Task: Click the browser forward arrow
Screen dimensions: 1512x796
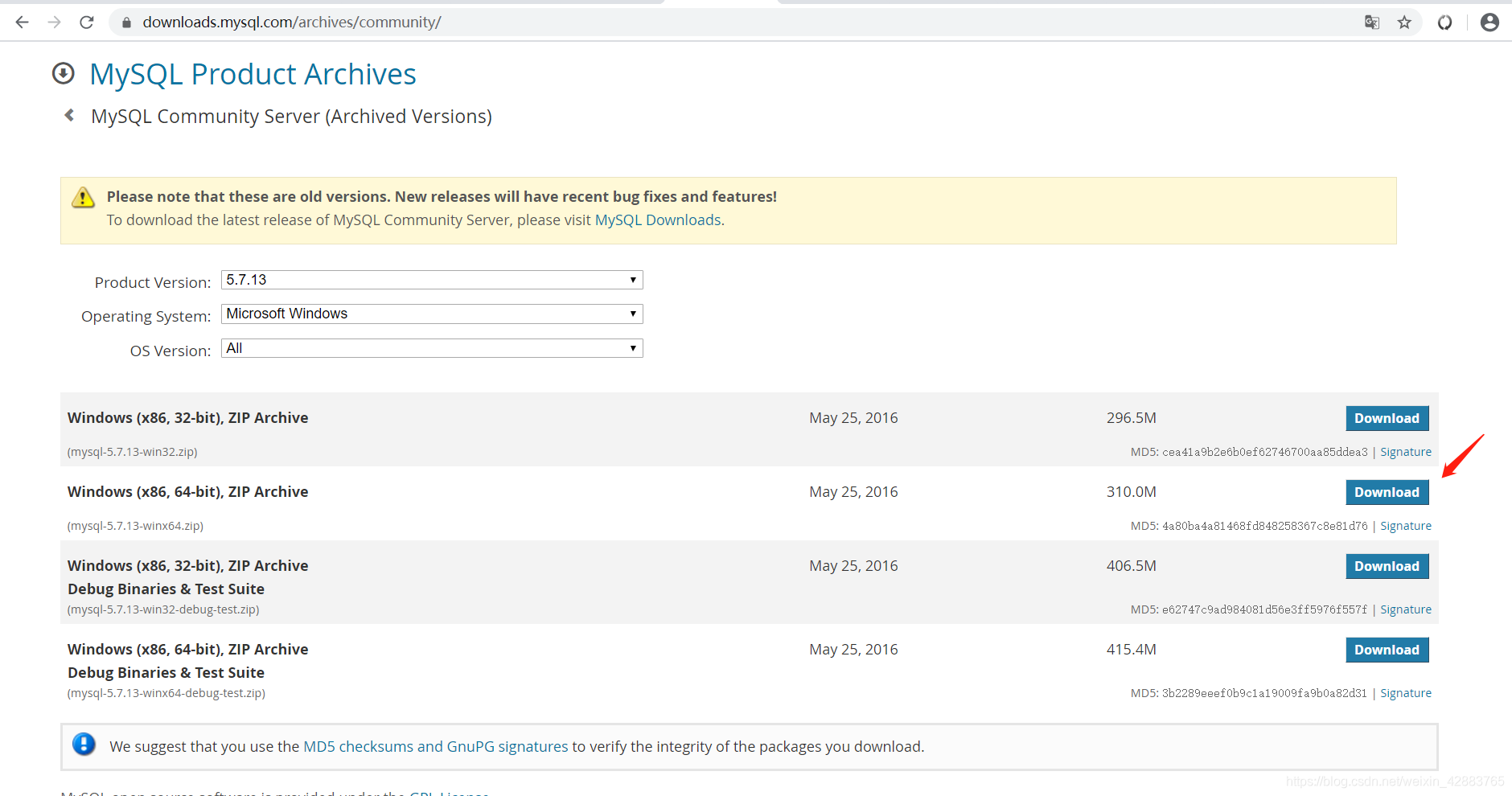Action: coord(54,23)
